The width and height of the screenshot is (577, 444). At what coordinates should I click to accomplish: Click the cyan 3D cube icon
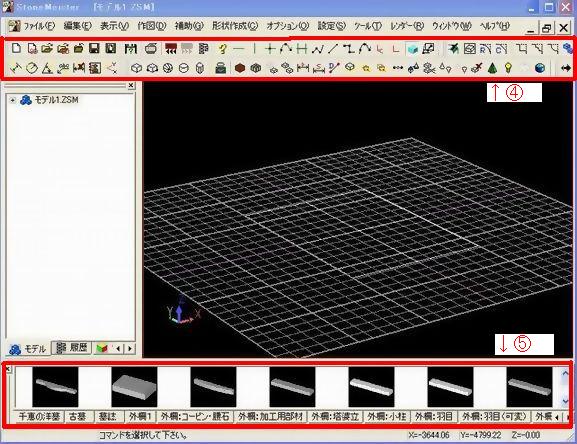point(413,49)
